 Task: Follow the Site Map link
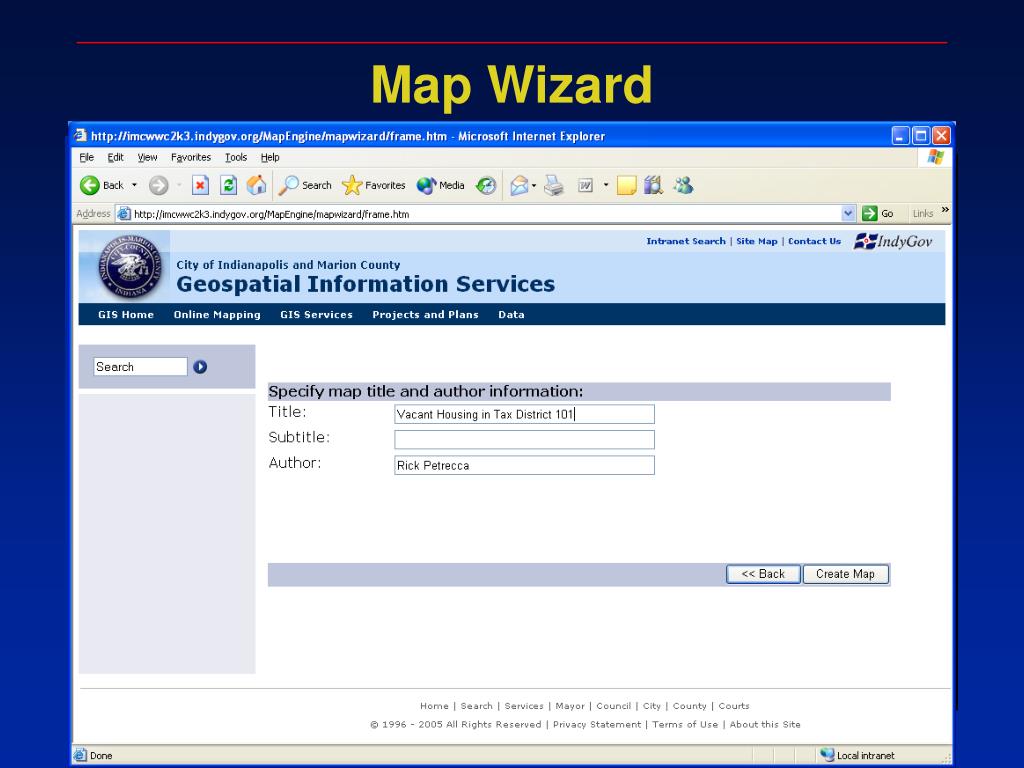pos(756,241)
